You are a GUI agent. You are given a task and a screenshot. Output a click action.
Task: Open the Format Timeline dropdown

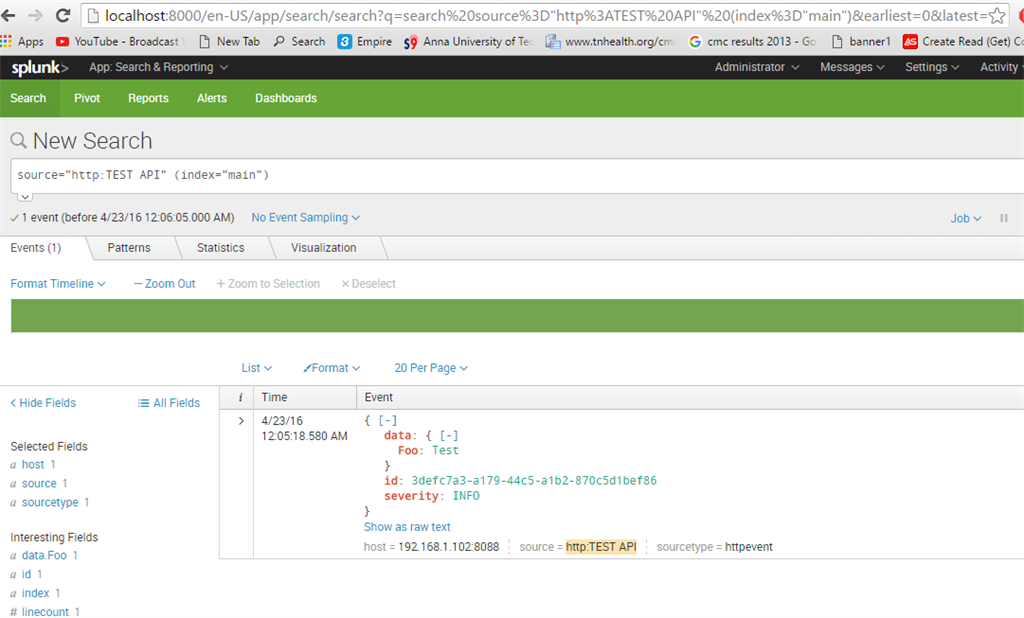pyautogui.click(x=57, y=284)
